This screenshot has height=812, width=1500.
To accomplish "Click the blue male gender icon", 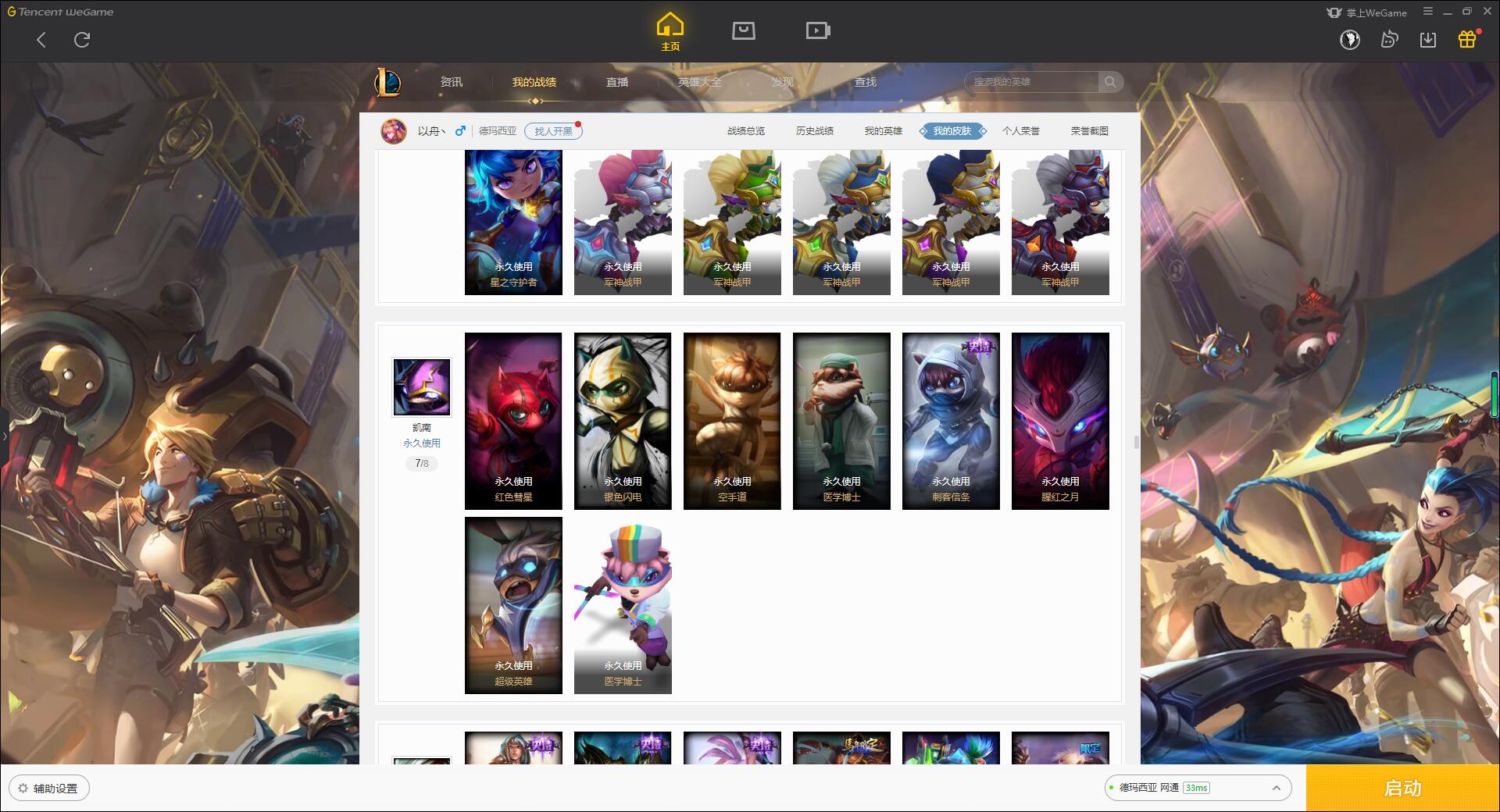I will pos(460,131).
